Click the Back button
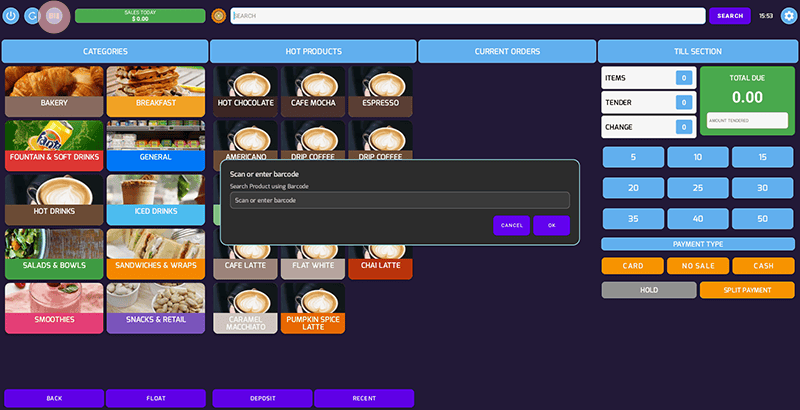The width and height of the screenshot is (800, 410). coord(54,398)
